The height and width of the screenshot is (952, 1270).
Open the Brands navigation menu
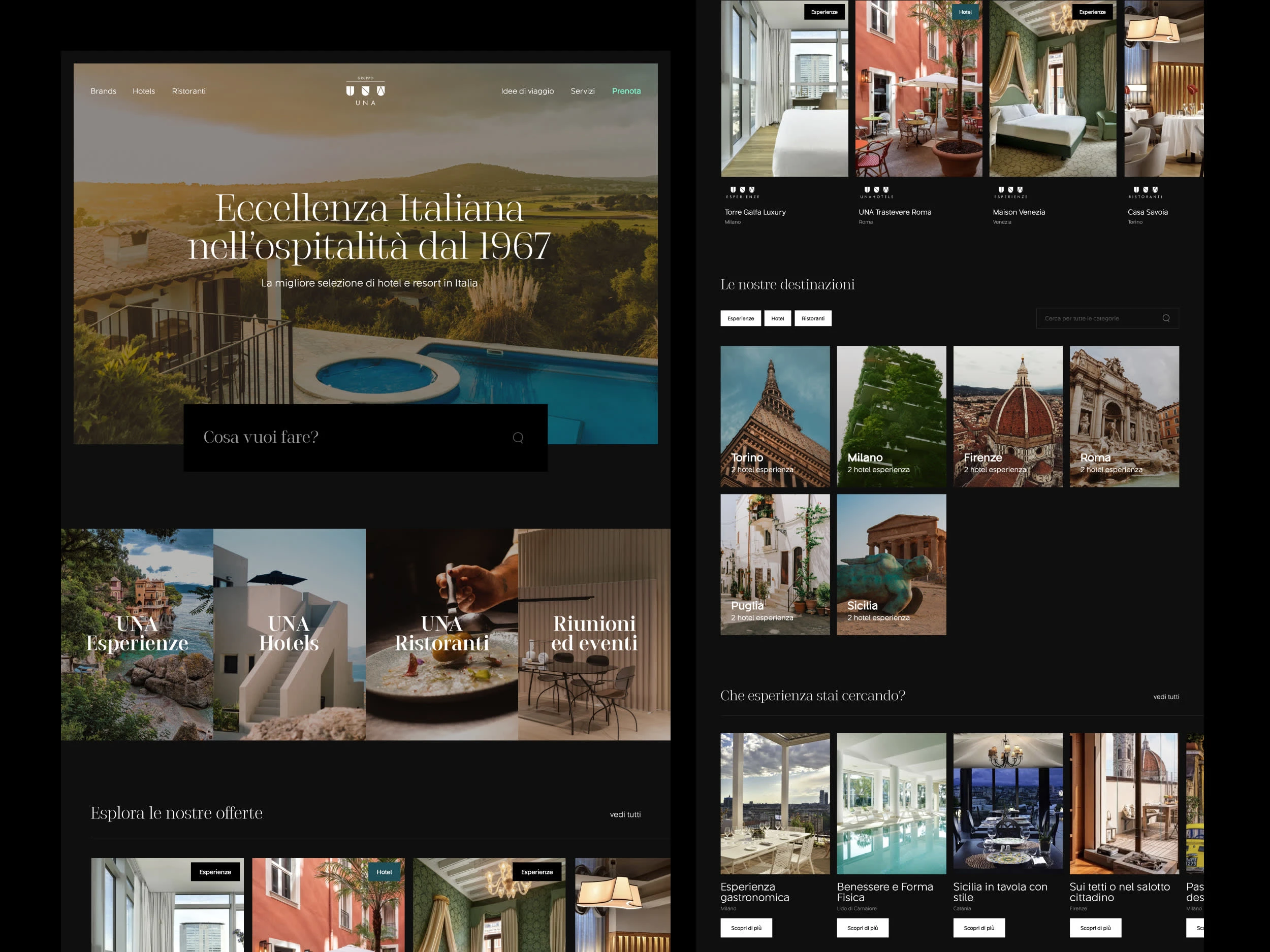pos(103,91)
